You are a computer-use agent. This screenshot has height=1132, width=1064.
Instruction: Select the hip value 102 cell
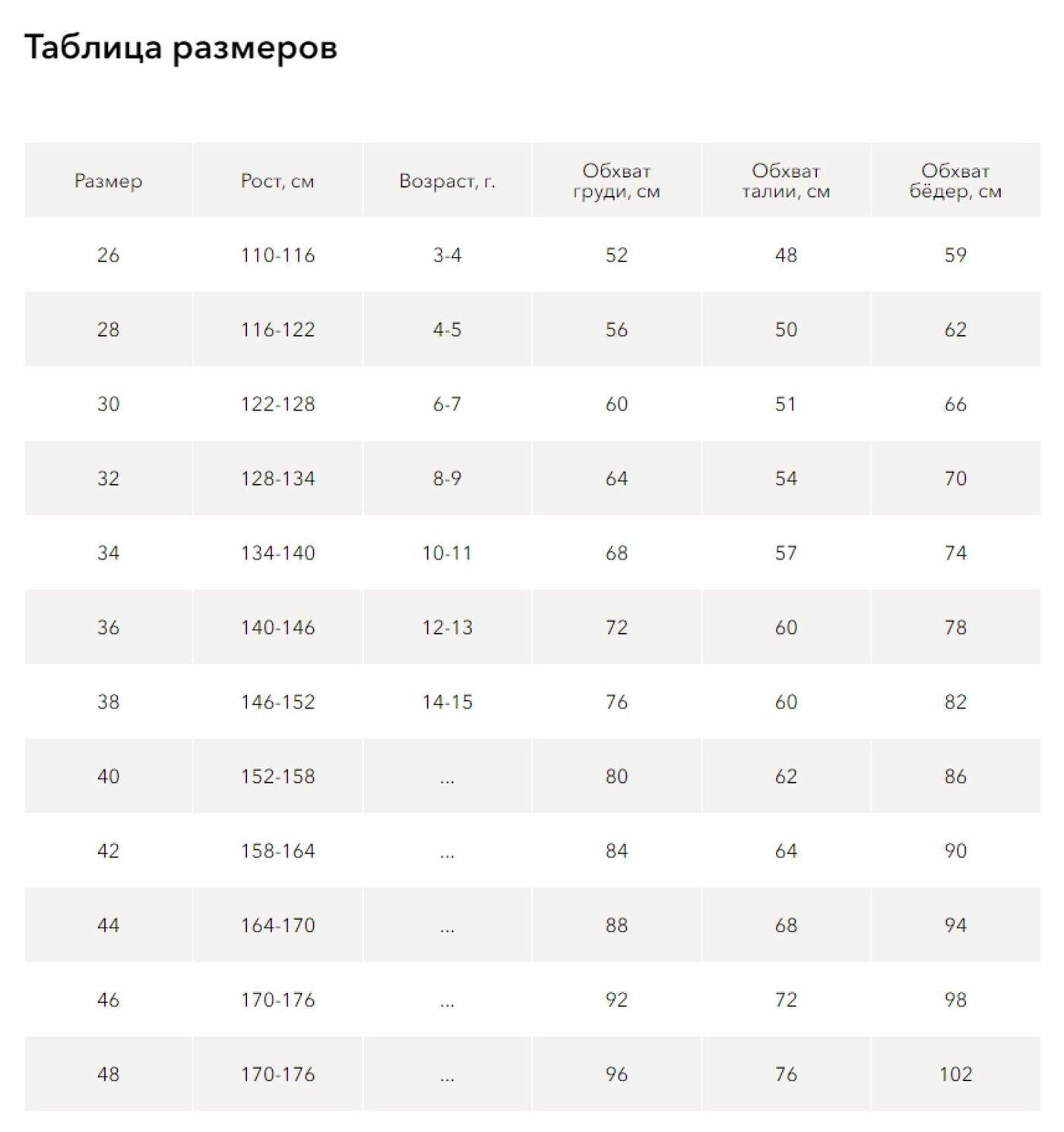pos(955,1074)
